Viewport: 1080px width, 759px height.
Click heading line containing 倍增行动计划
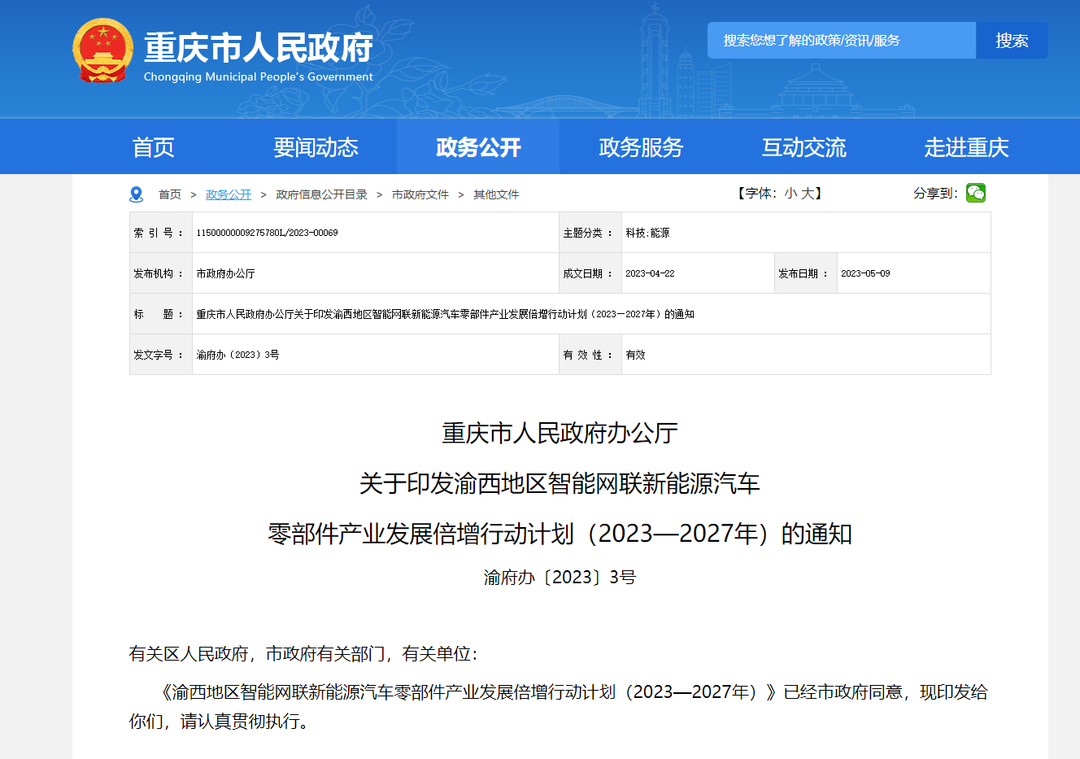coord(560,534)
